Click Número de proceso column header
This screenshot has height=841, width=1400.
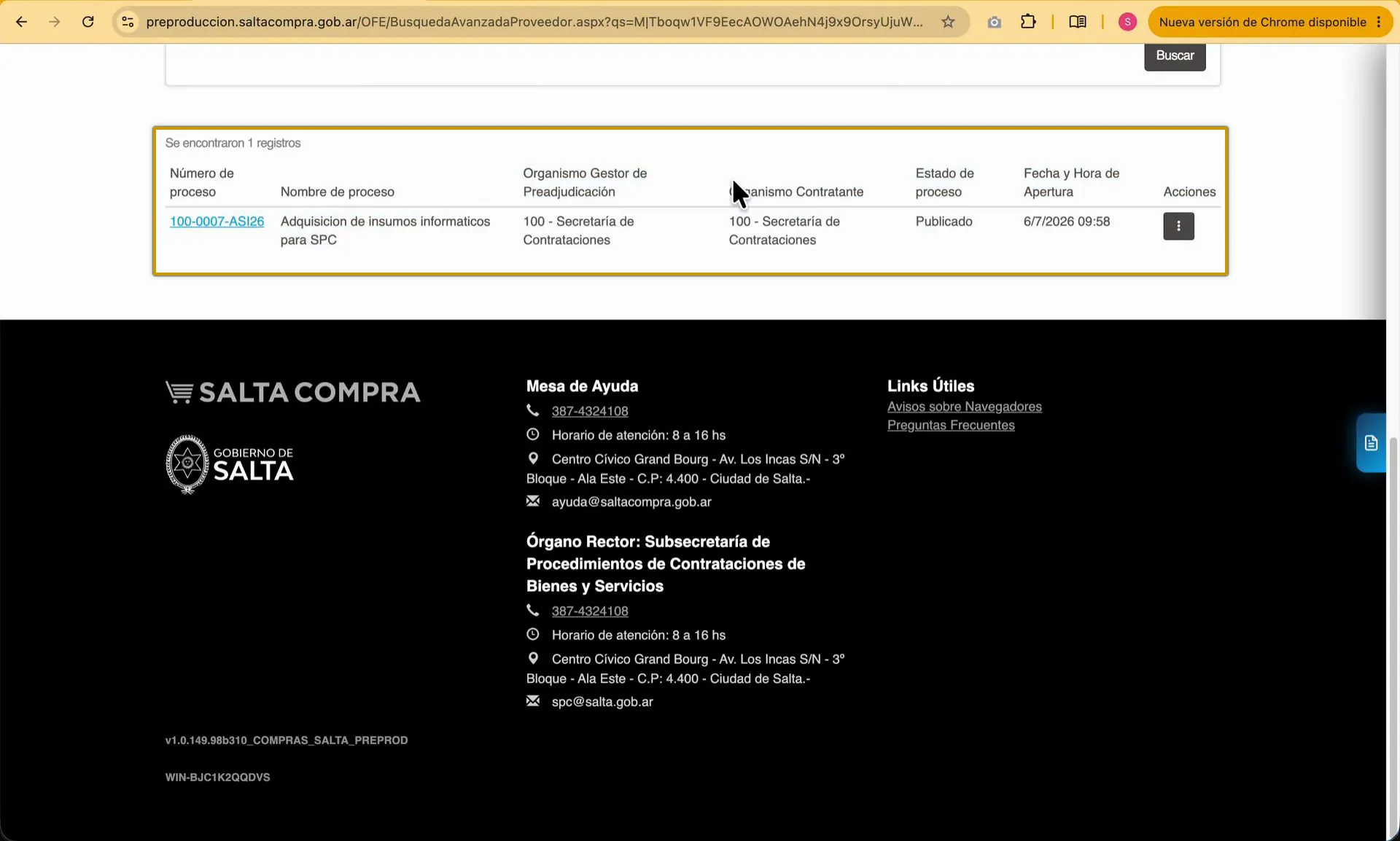coord(202,182)
